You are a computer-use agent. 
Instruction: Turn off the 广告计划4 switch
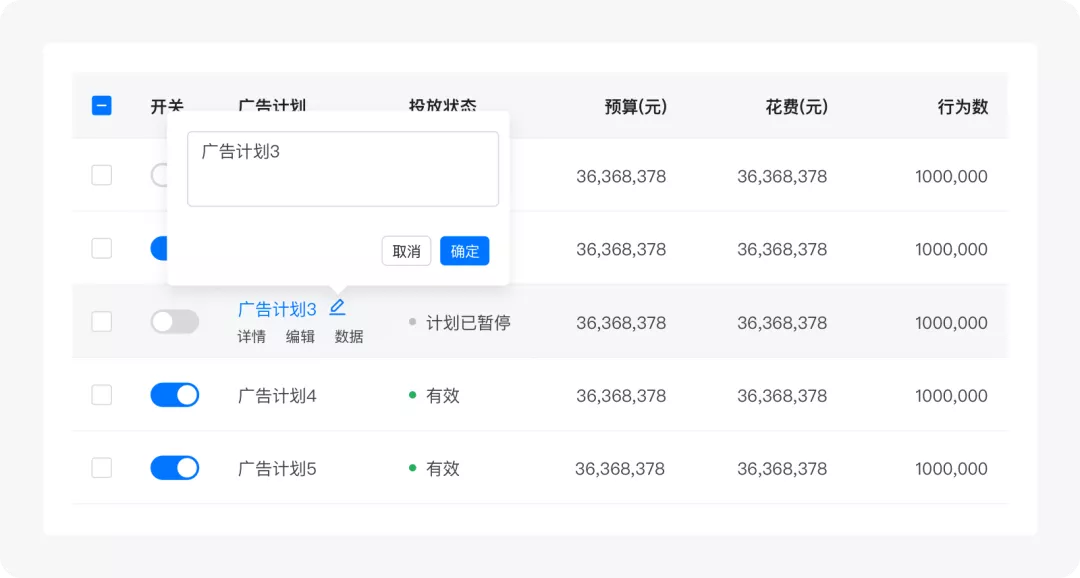coord(175,395)
